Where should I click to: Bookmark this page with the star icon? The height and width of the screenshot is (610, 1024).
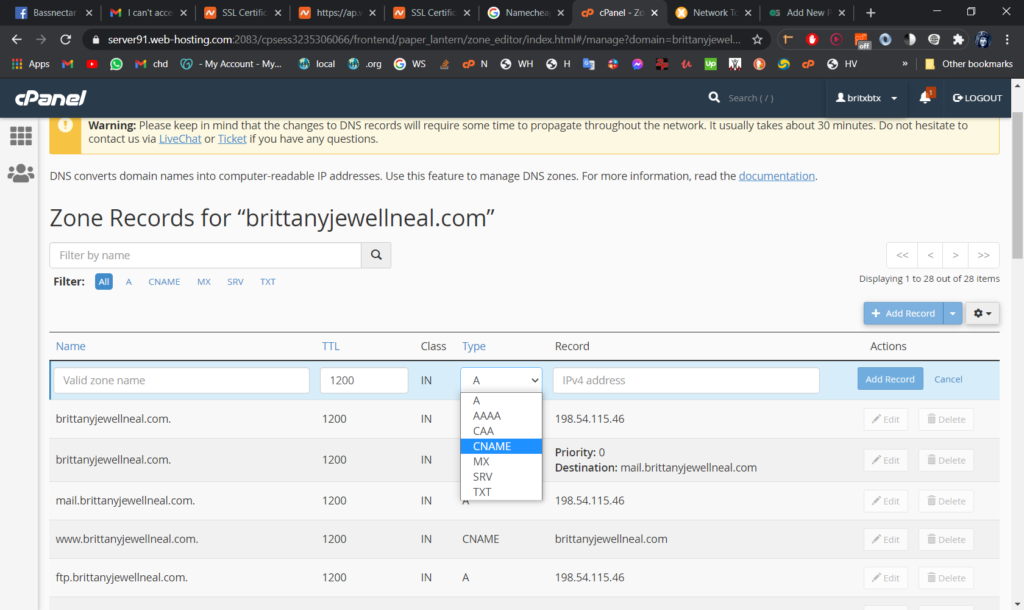point(757,40)
